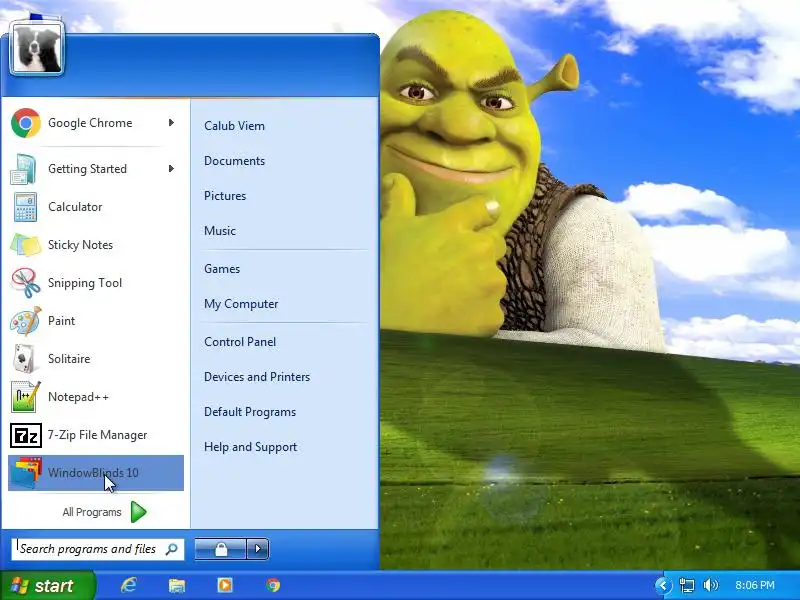Screen dimensions: 800x600
Task: Click the green All Programs arrow
Action: [x=138, y=512]
